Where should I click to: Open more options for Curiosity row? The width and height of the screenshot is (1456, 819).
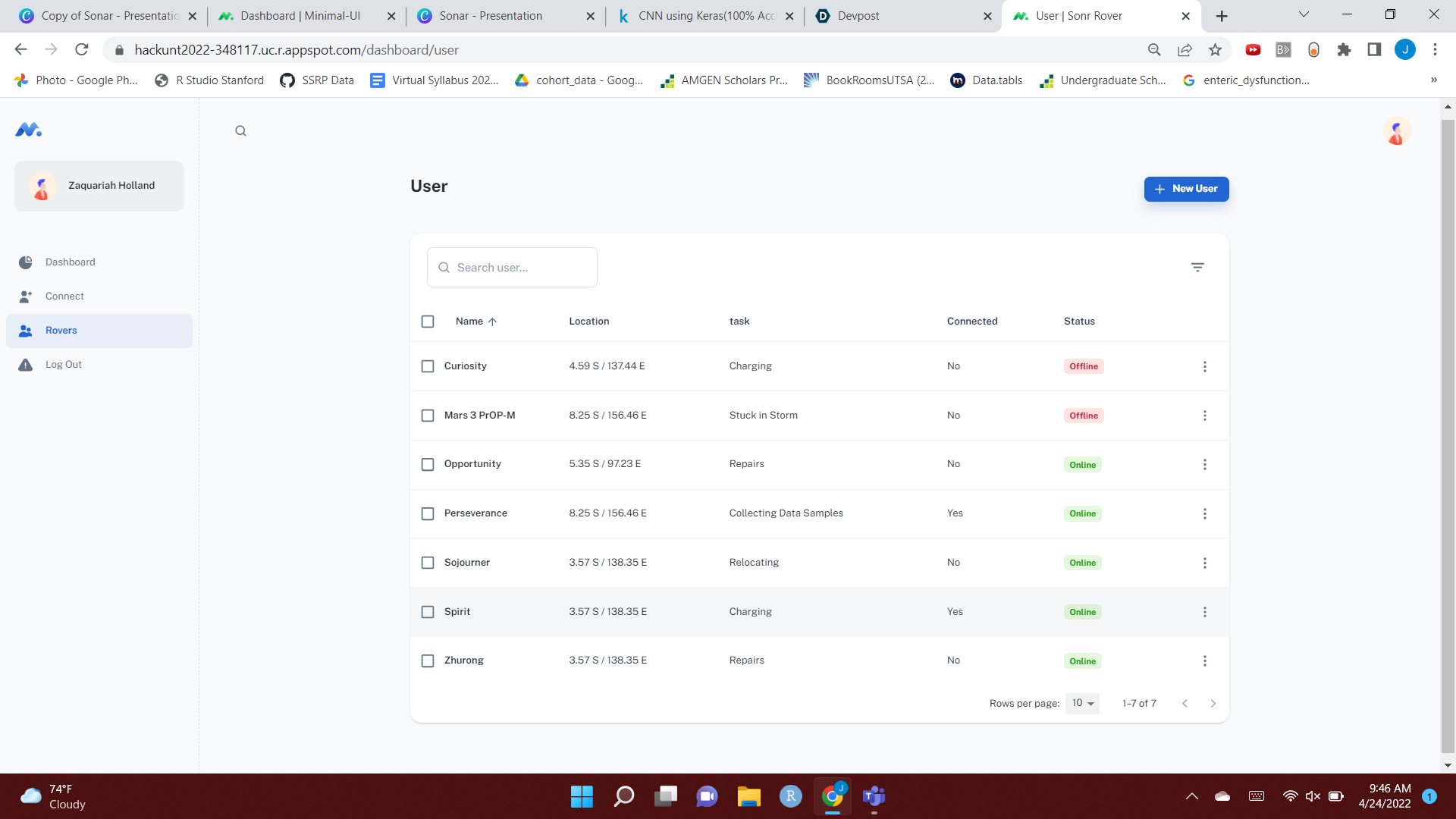[x=1204, y=366]
